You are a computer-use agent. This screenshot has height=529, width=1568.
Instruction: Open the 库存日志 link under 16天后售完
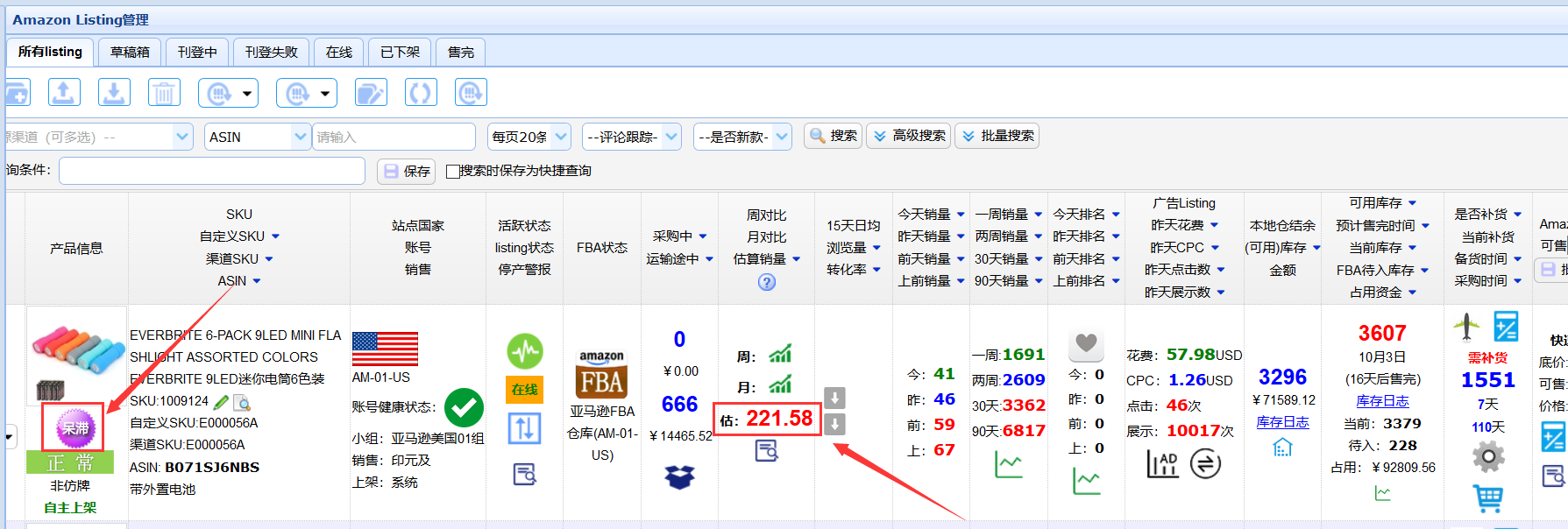tap(1382, 401)
